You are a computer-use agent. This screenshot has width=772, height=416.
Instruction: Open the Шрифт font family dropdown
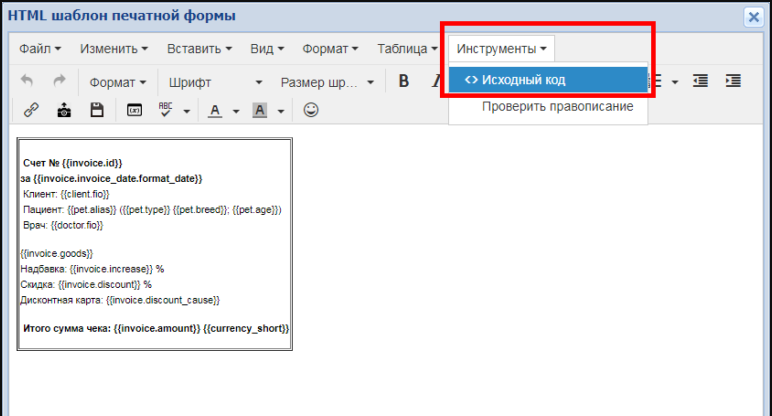(x=215, y=82)
